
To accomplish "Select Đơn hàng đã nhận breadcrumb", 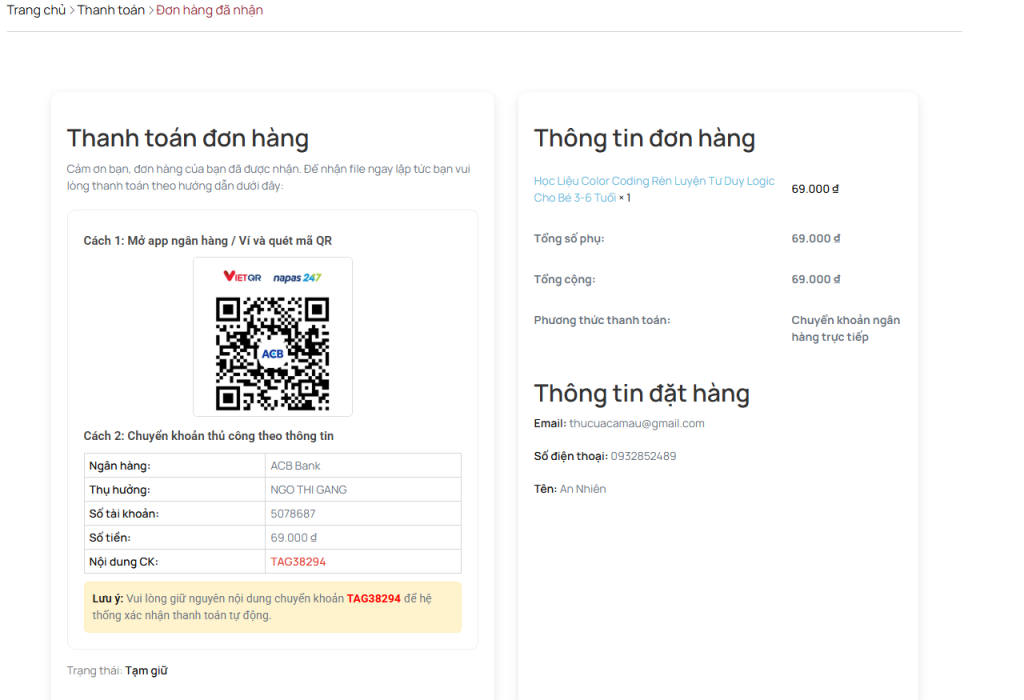I will (x=209, y=10).
